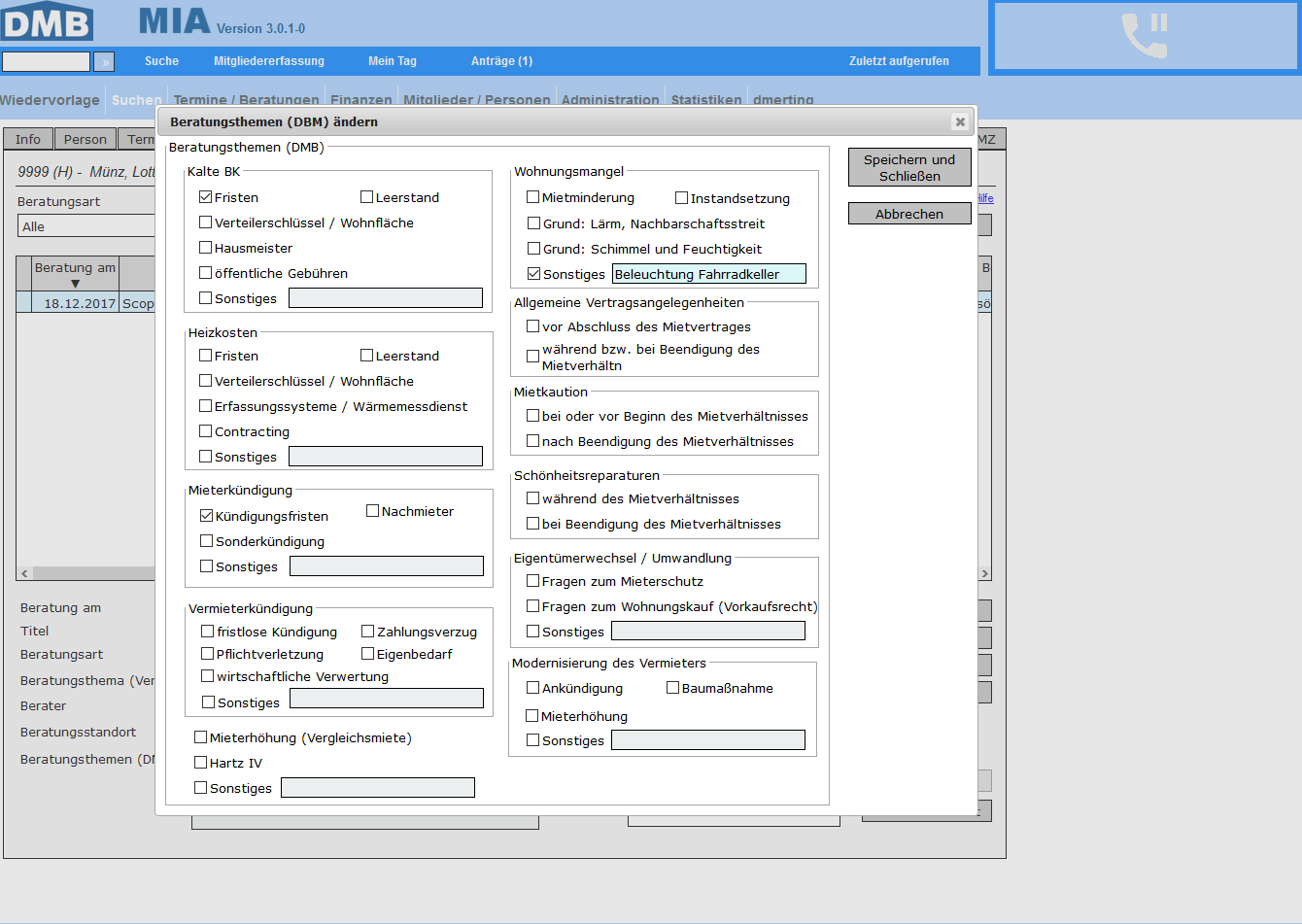Uncheck Sonstiges under Wohnungsmangel

(x=533, y=273)
